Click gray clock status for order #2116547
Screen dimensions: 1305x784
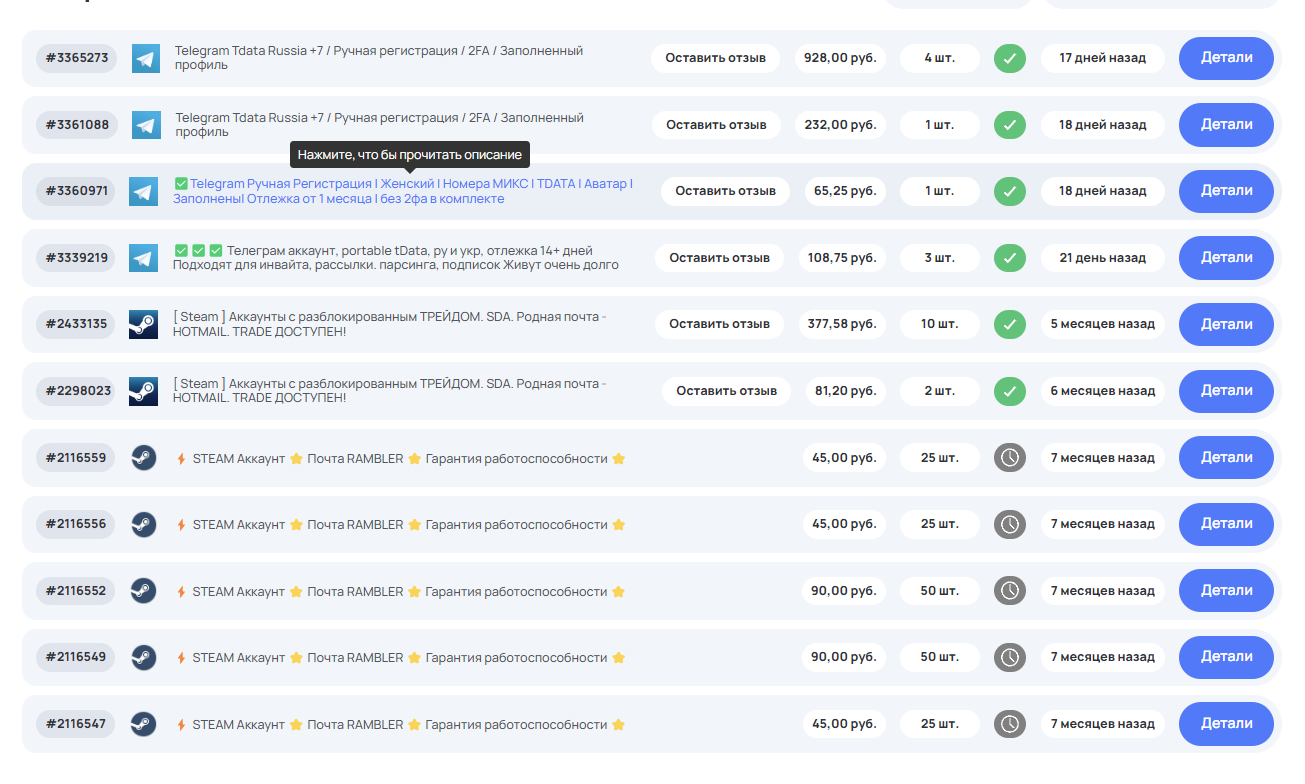coord(1009,724)
